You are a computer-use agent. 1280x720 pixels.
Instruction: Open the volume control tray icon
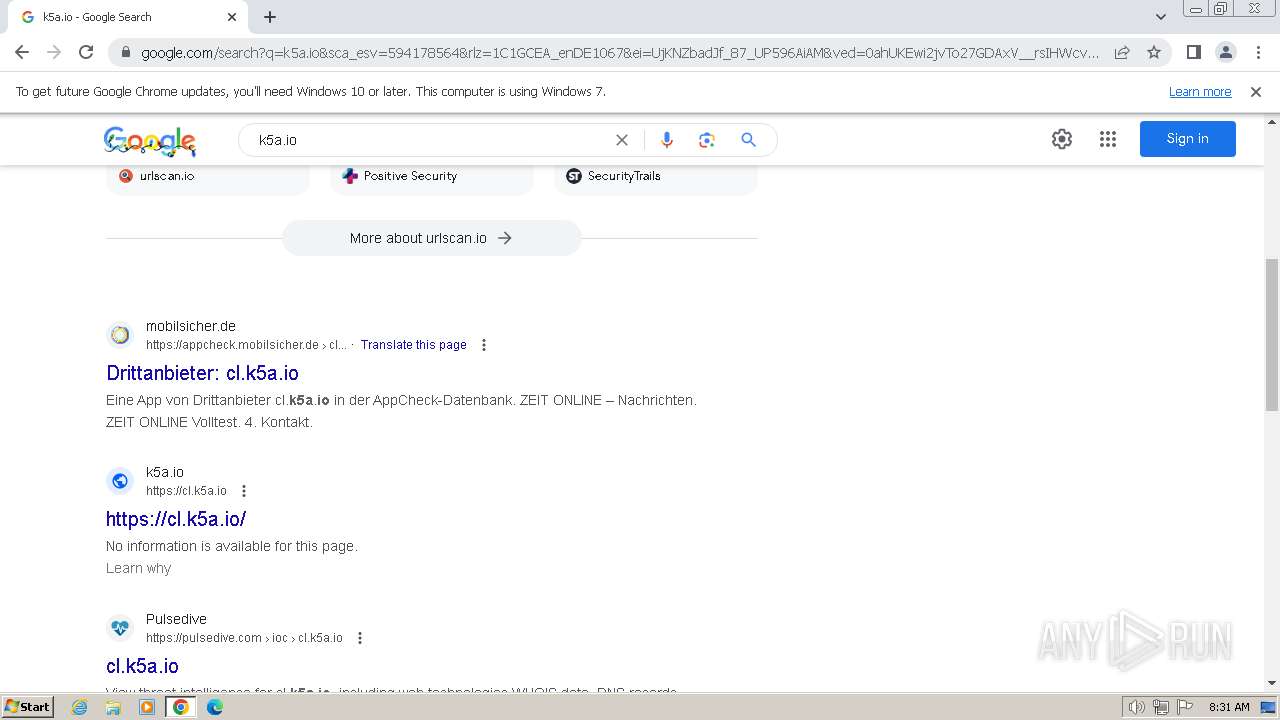[x=1136, y=707]
